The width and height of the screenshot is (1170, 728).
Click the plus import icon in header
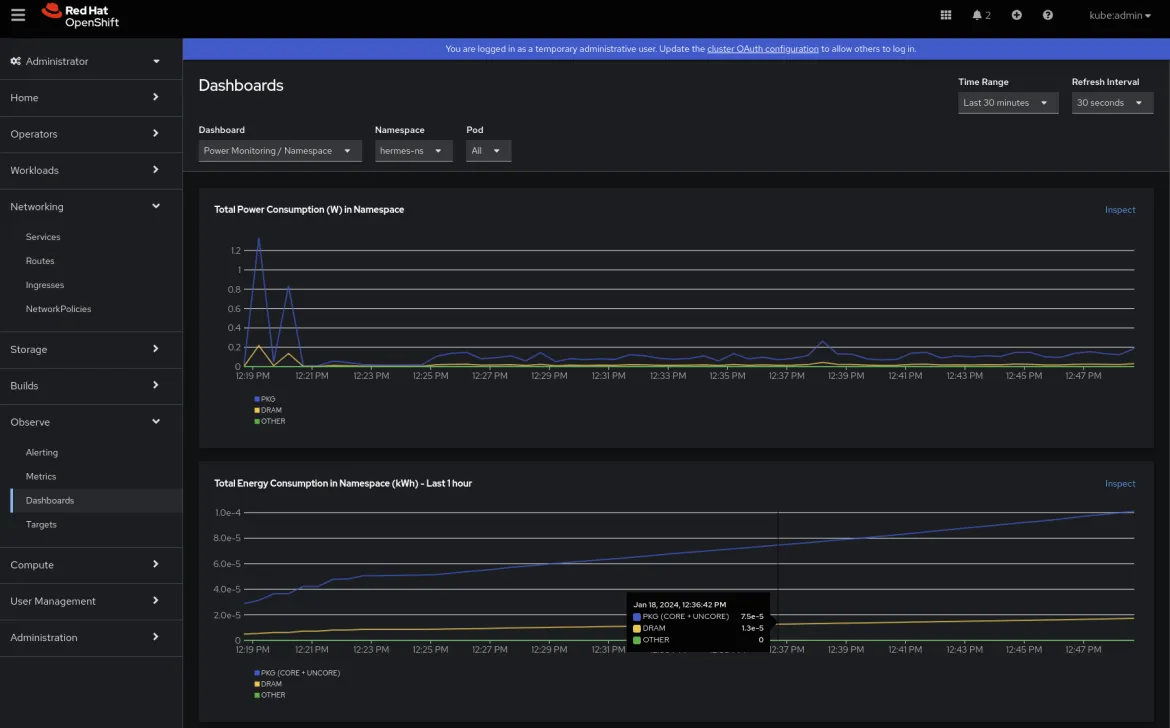(x=1016, y=15)
